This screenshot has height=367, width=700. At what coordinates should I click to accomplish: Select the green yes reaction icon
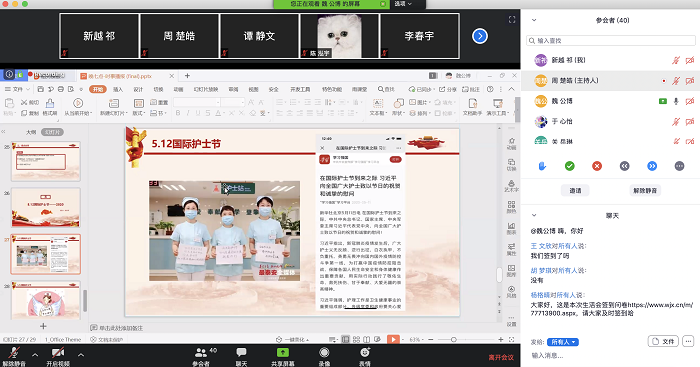pyautogui.click(x=570, y=166)
